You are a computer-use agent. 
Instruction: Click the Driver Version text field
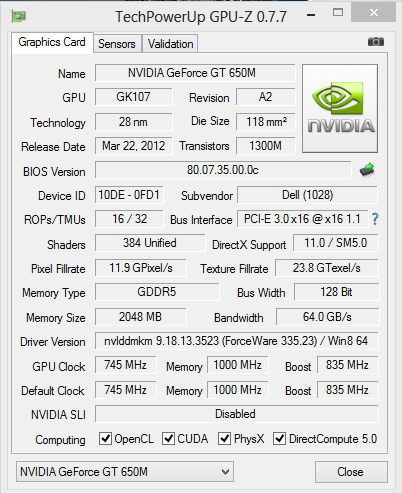[x=237, y=341]
